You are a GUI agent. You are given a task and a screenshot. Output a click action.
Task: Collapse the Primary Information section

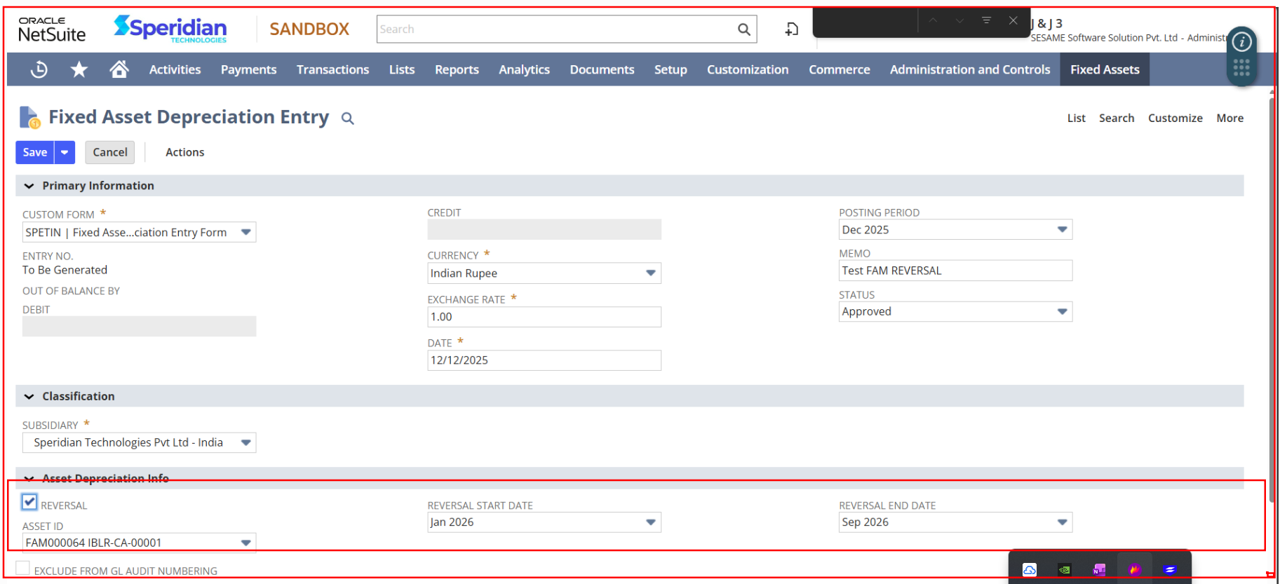pyautogui.click(x=29, y=186)
